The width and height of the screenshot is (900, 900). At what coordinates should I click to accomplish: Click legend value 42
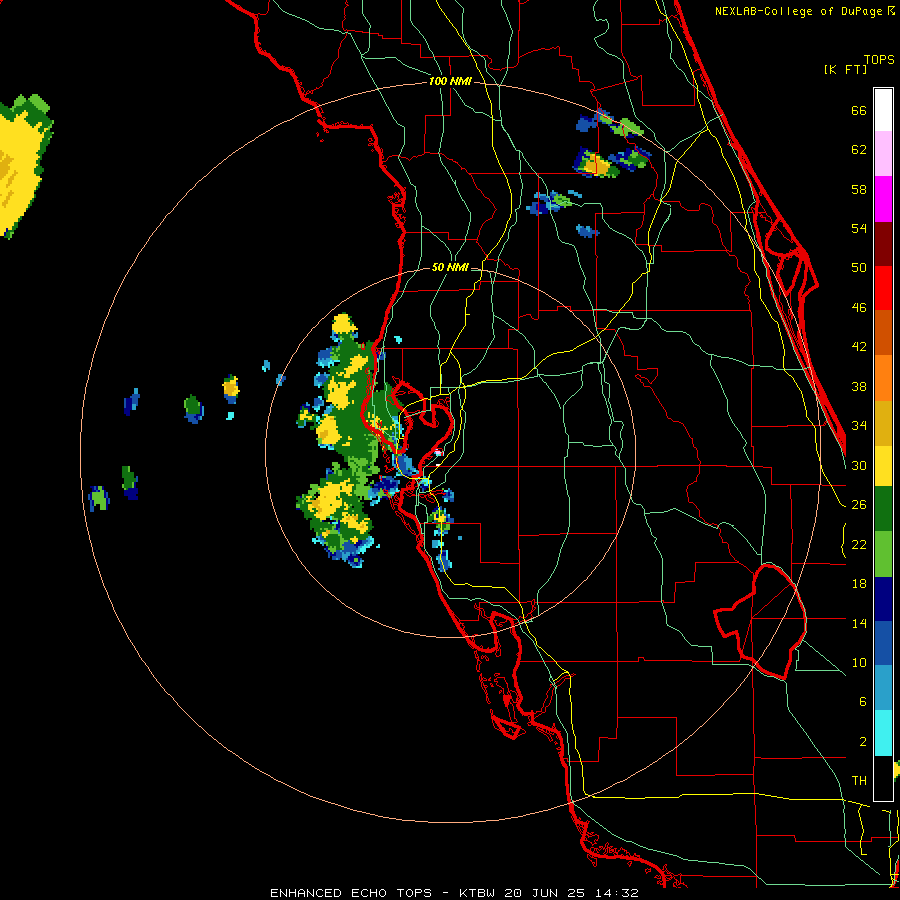[859, 347]
